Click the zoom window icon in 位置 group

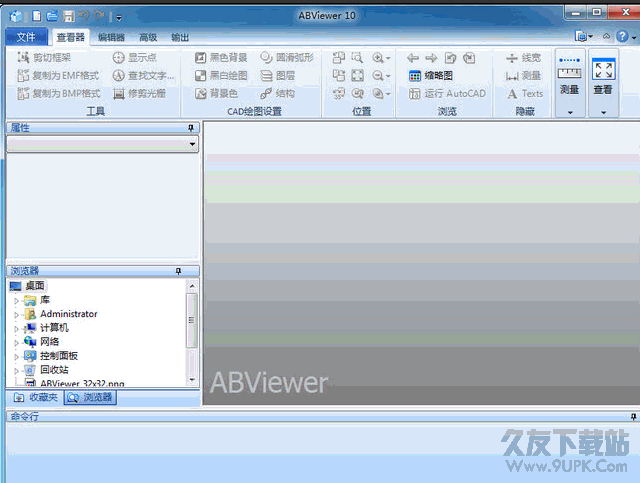coord(358,58)
